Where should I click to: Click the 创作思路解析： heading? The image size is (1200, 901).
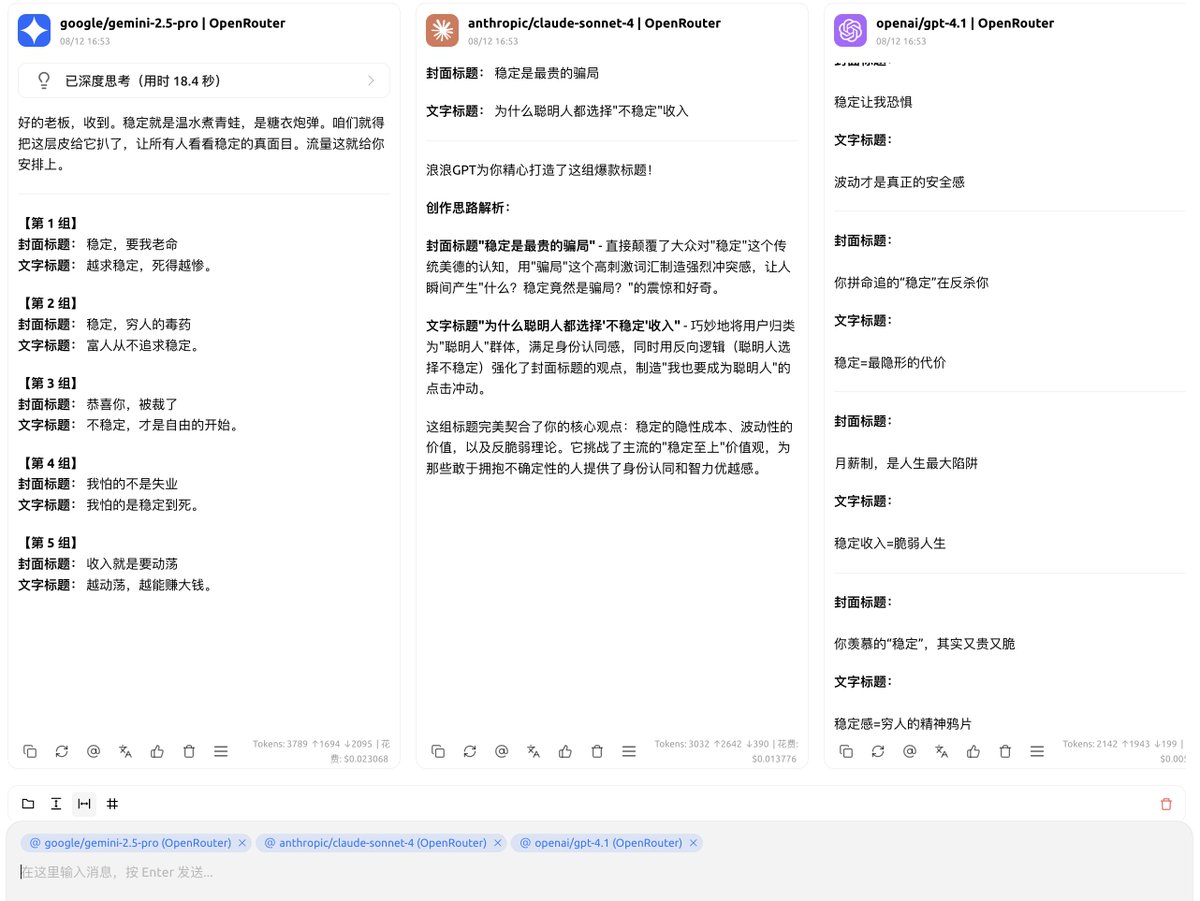tap(468, 208)
